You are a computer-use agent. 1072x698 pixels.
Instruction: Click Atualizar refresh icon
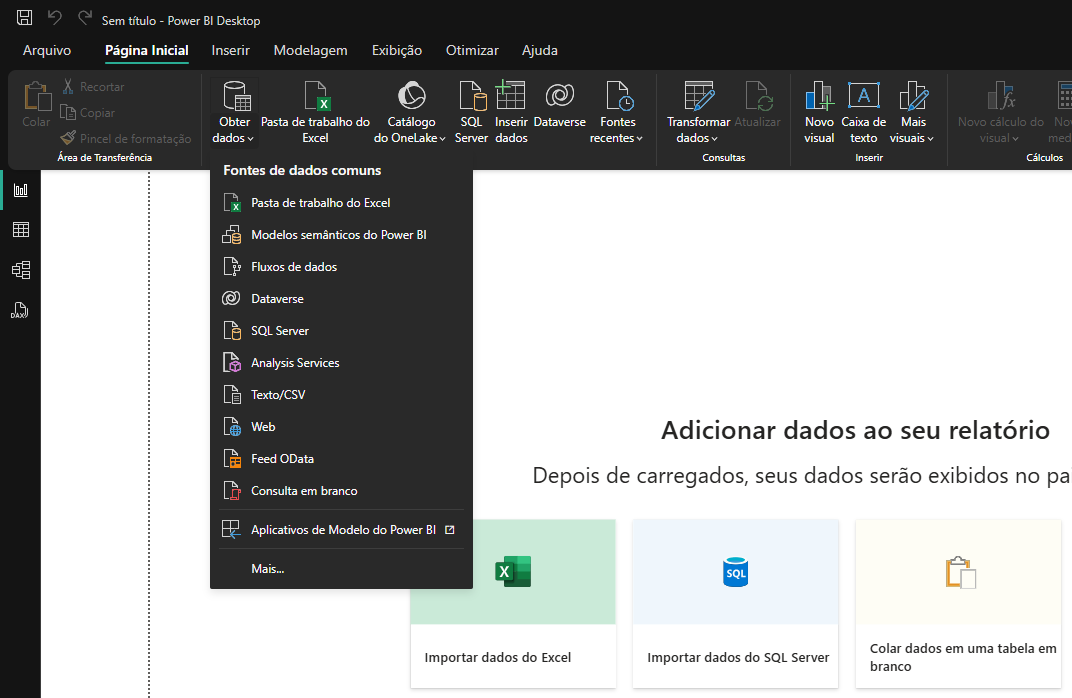click(x=758, y=96)
